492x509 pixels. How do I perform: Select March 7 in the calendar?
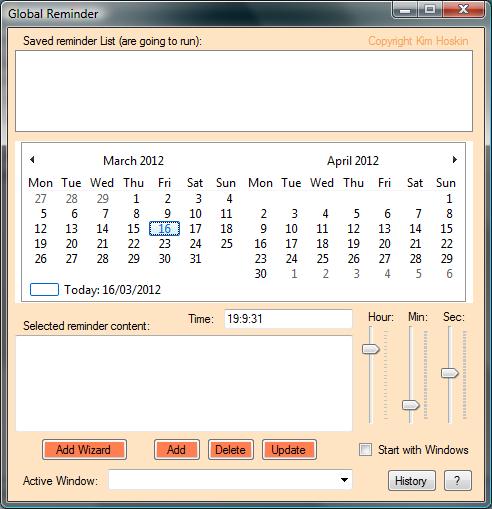pos(105,214)
